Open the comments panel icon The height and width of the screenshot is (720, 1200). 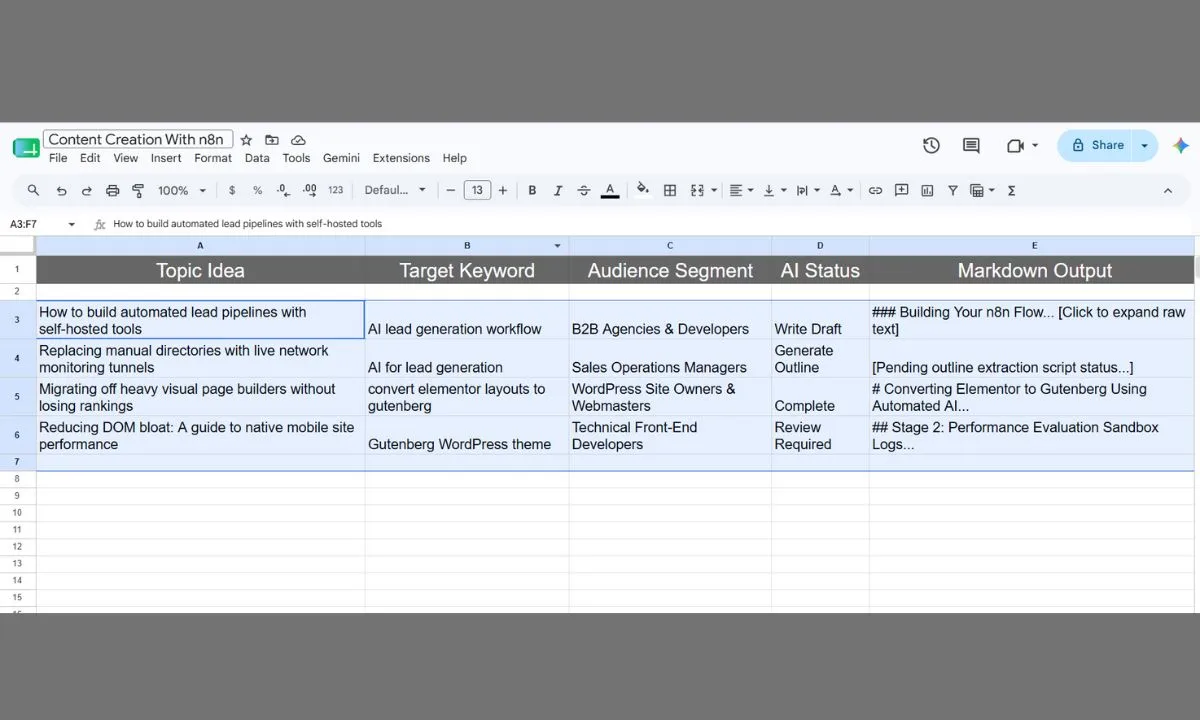pyautogui.click(x=971, y=146)
